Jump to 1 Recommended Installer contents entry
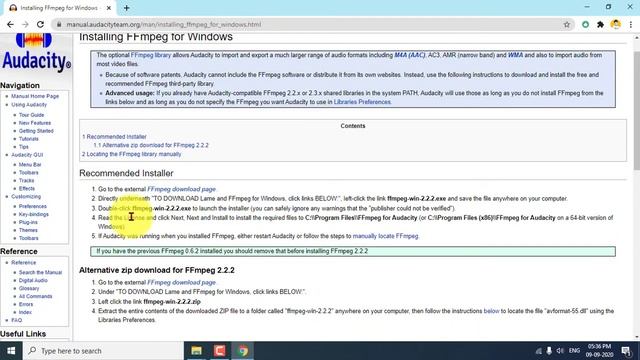Viewport: 640px width, 360px height. tap(114, 137)
